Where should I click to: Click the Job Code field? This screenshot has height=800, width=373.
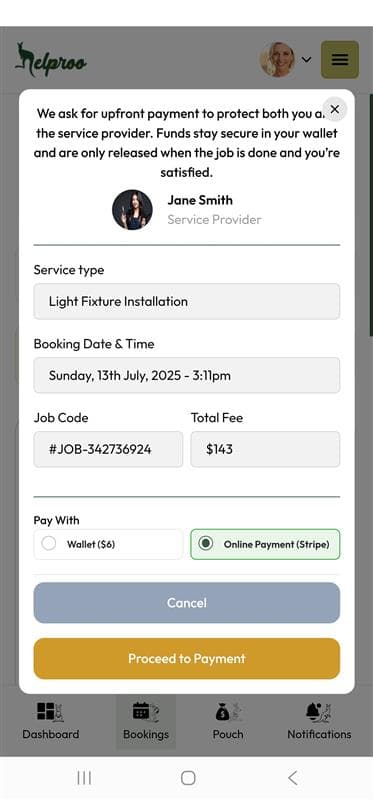tap(108, 449)
